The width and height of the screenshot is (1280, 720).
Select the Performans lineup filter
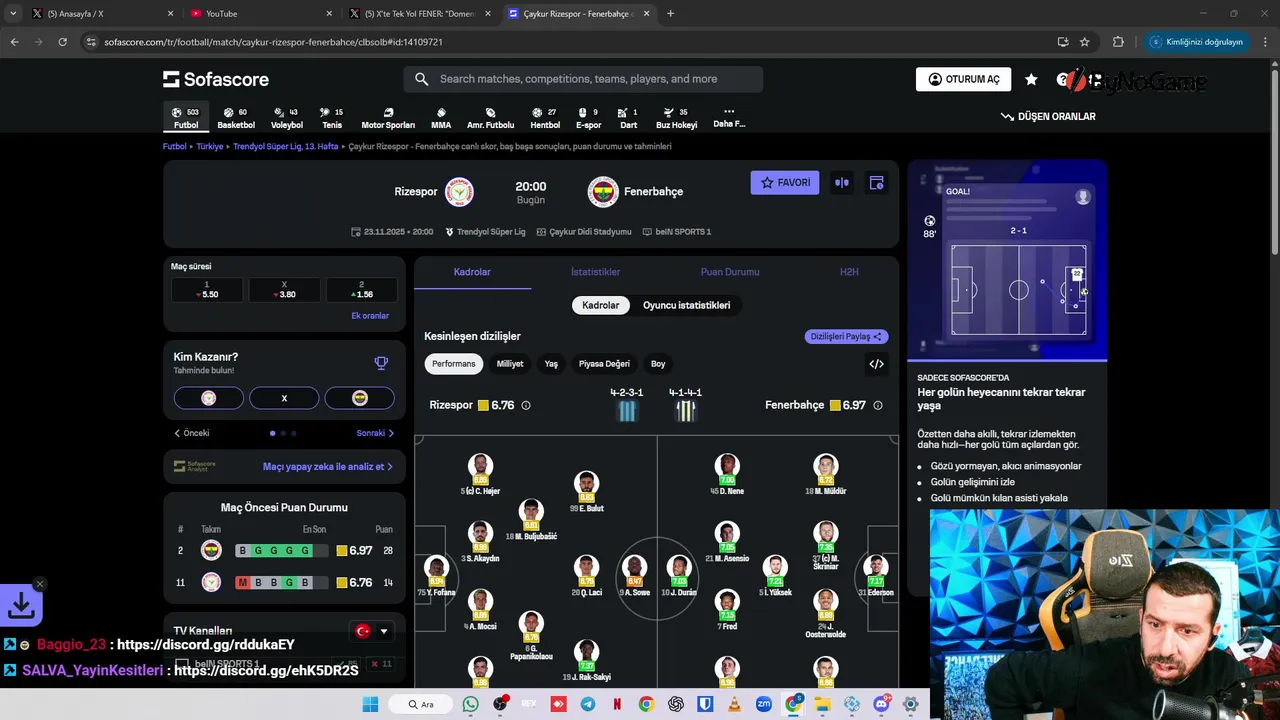tap(454, 364)
